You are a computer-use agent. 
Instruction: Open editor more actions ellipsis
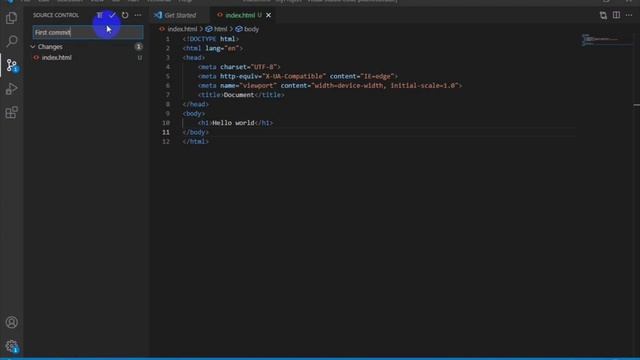coord(629,15)
